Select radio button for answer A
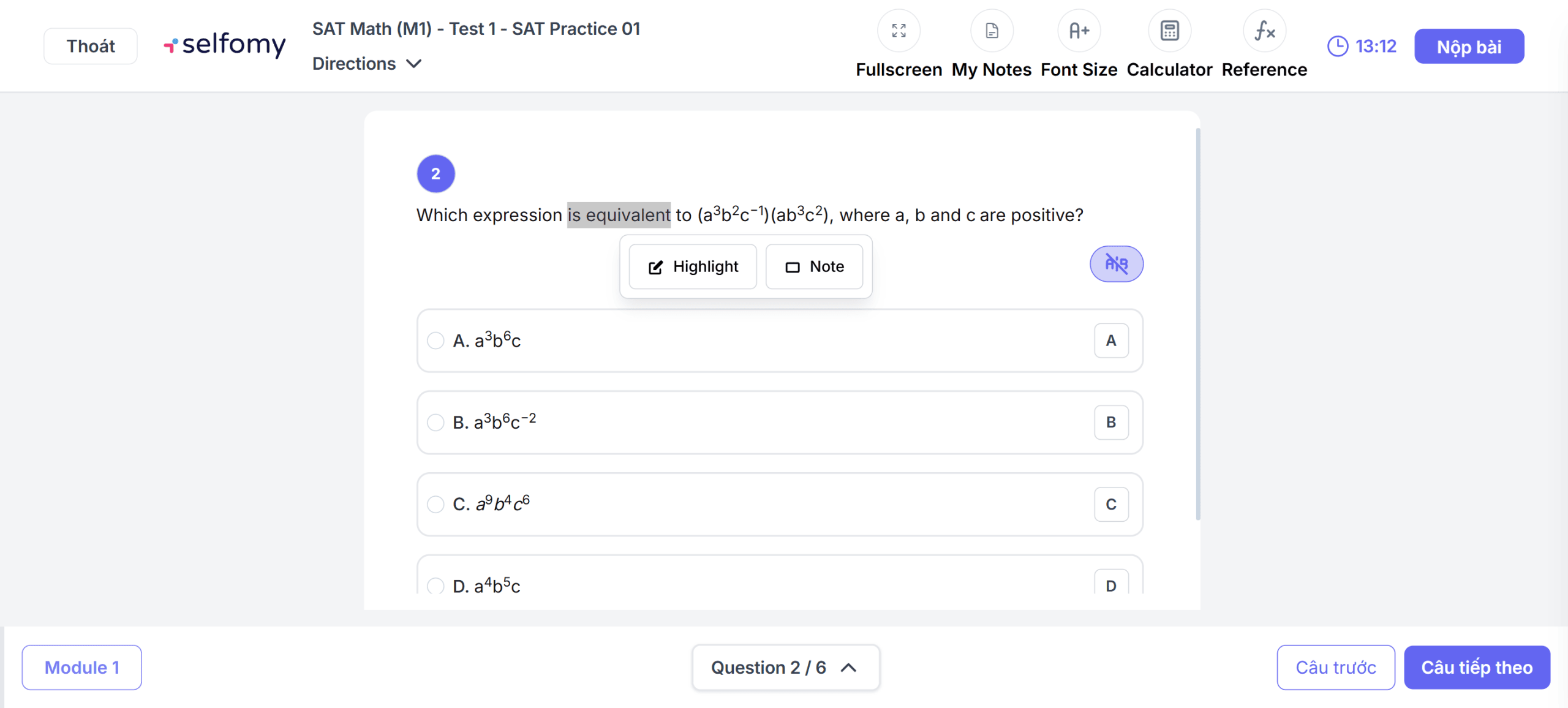The image size is (1568, 708). click(x=435, y=341)
